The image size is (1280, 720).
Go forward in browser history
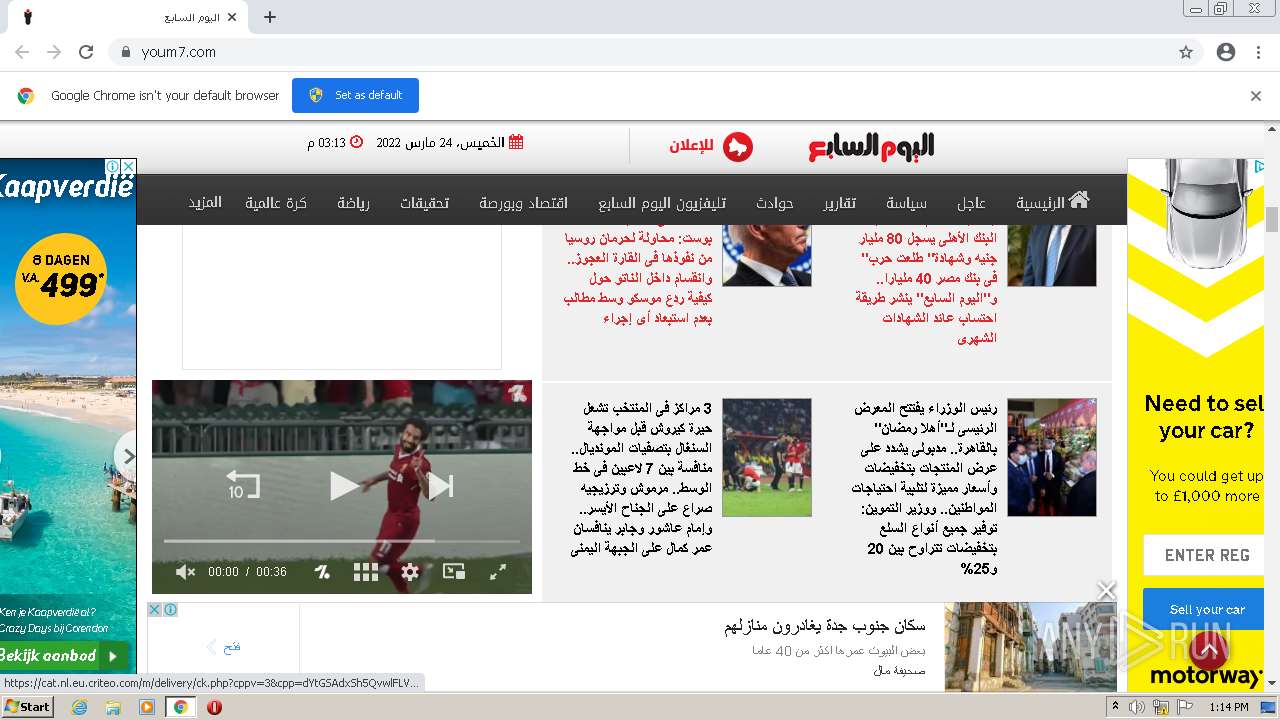point(54,52)
